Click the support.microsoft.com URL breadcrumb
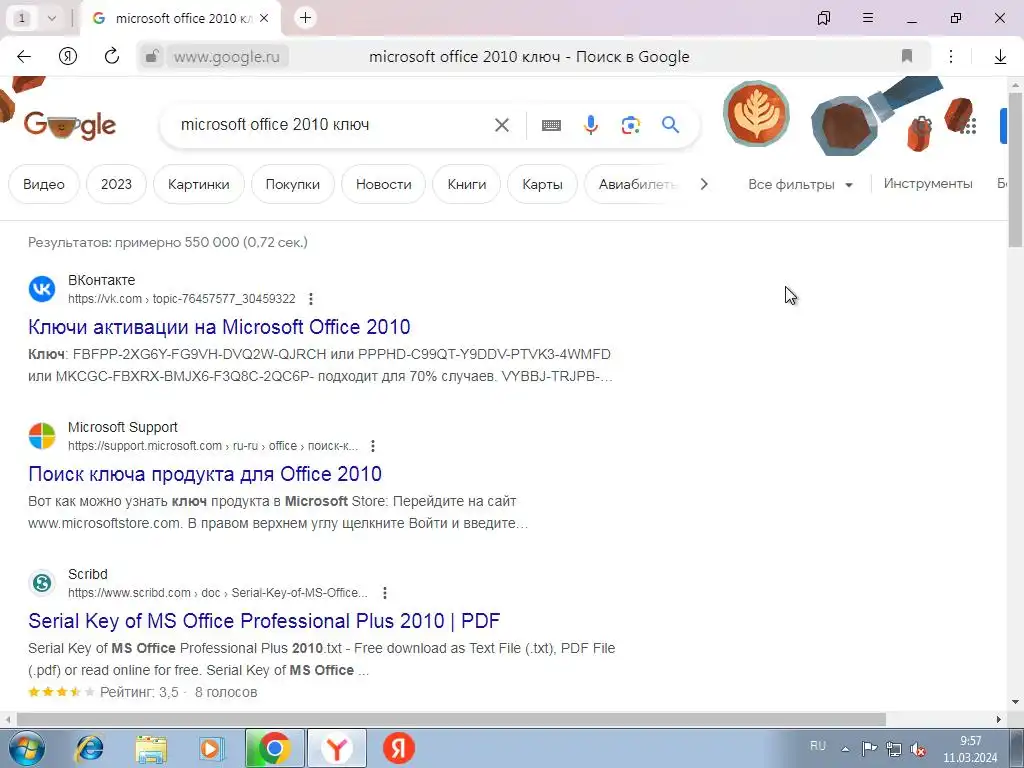 tap(213, 446)
